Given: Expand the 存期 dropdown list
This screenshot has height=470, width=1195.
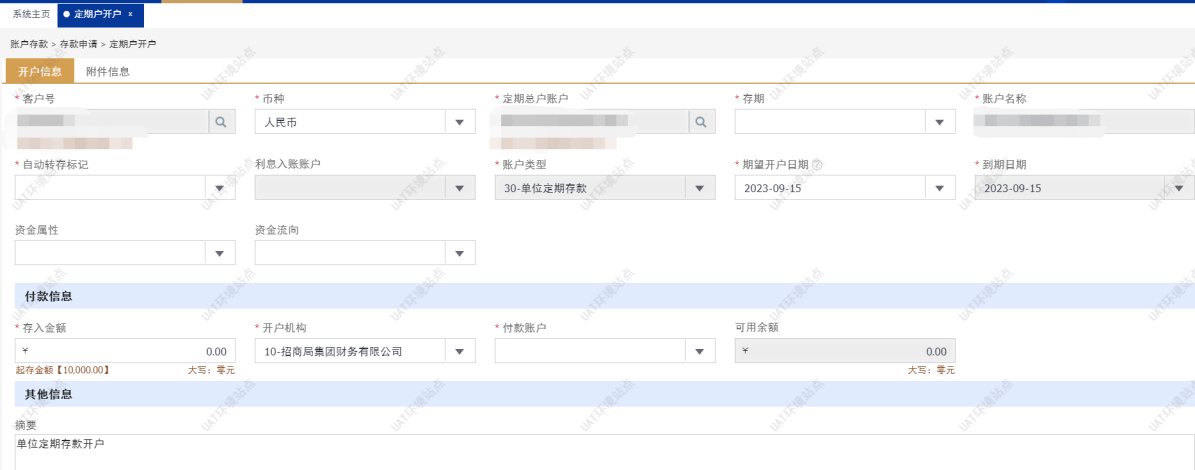Looking at the screenshot, I should 939,122.
